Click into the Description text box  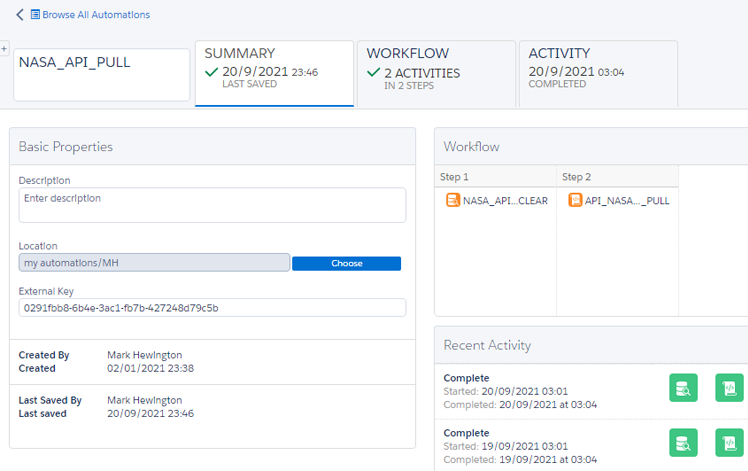pos(212,205)
